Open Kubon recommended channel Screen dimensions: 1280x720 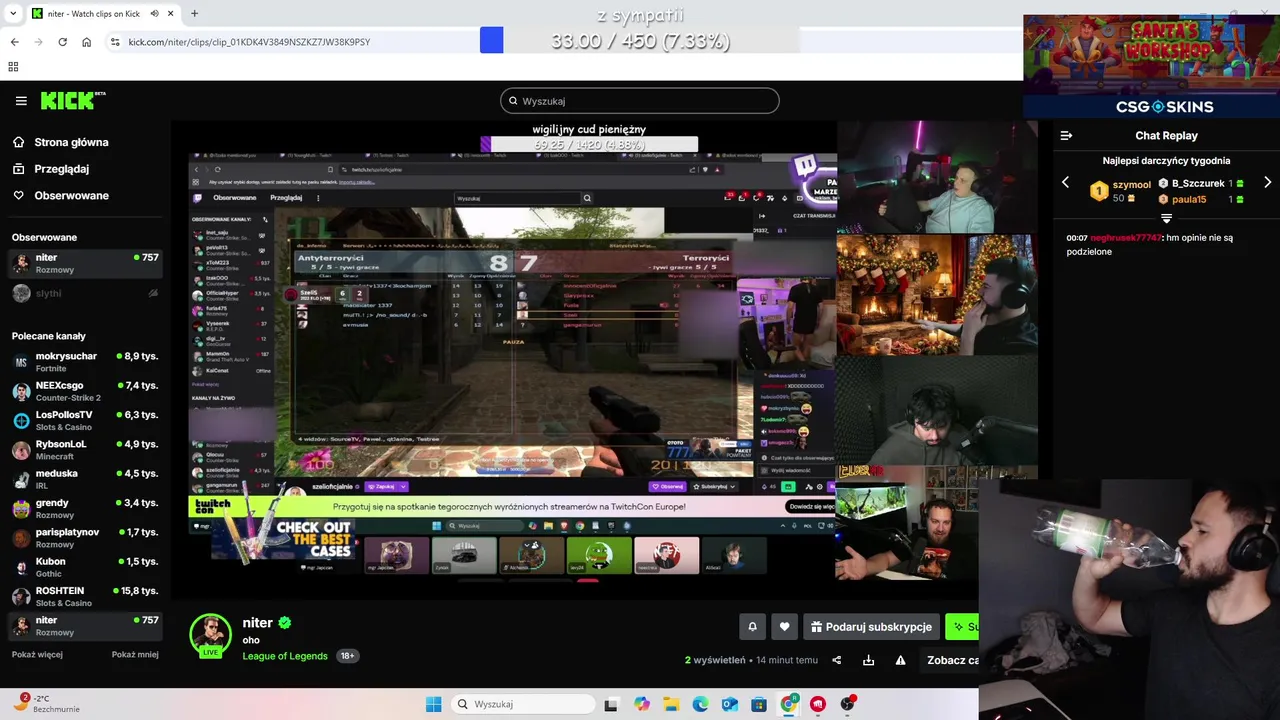click(x=85, y=567)
